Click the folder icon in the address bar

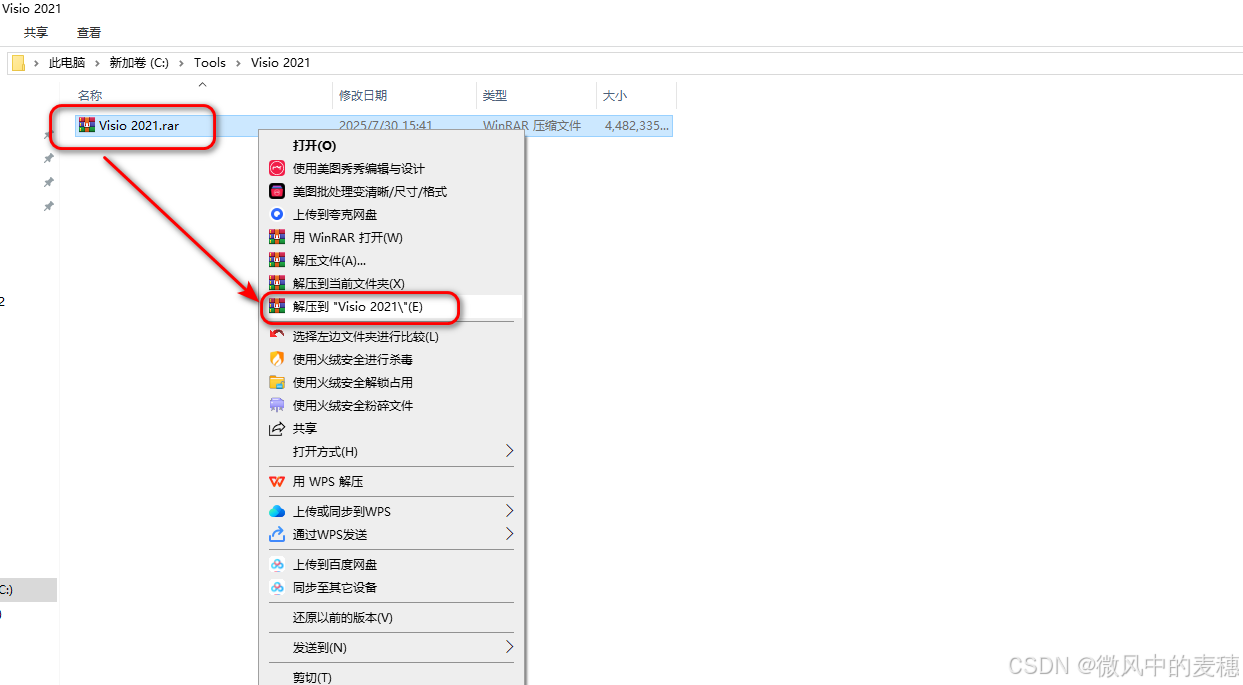[18, 62]
